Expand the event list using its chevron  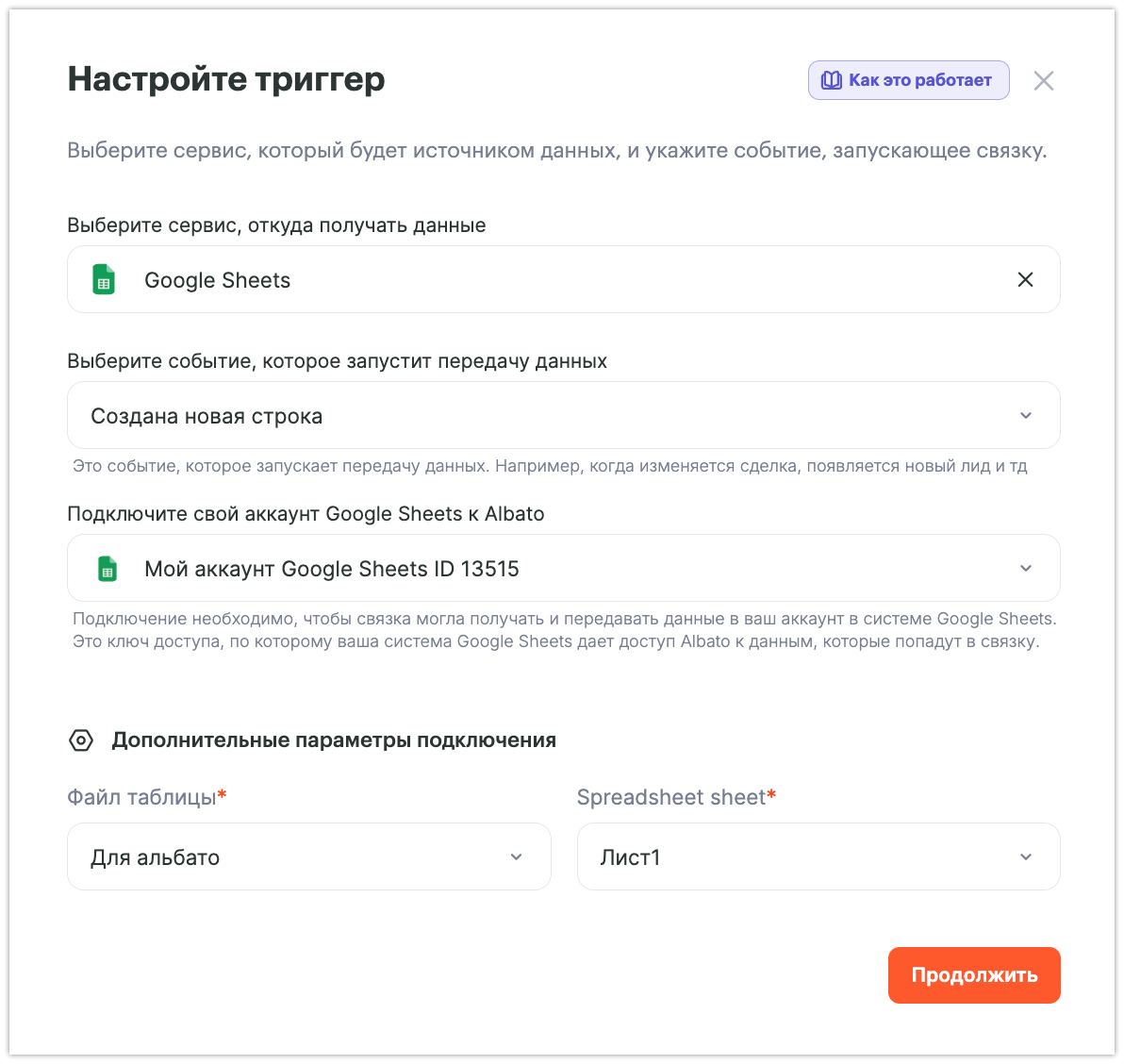pos(1026,416)
